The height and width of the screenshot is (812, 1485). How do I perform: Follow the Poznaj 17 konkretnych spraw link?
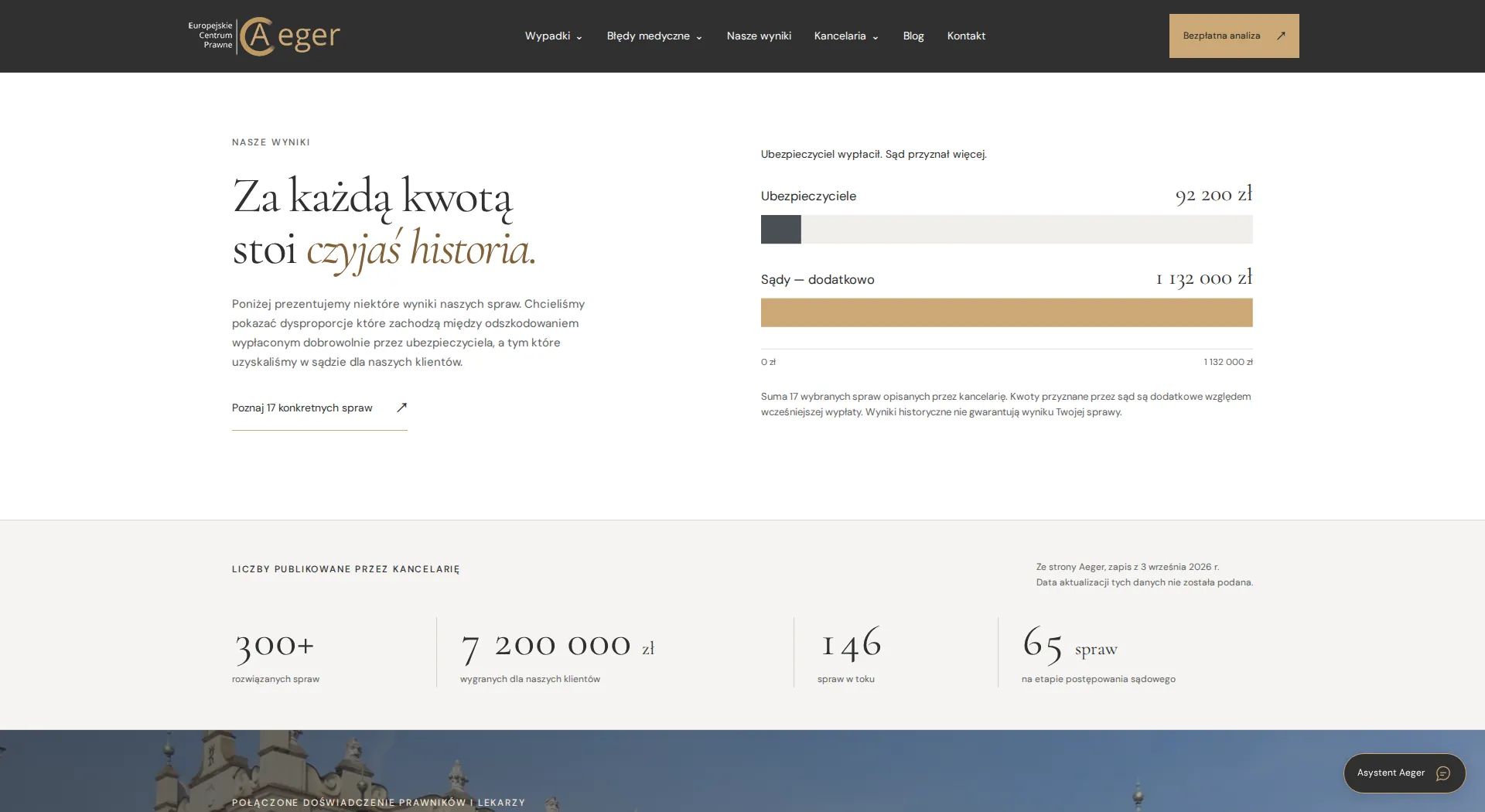point(319,408)
